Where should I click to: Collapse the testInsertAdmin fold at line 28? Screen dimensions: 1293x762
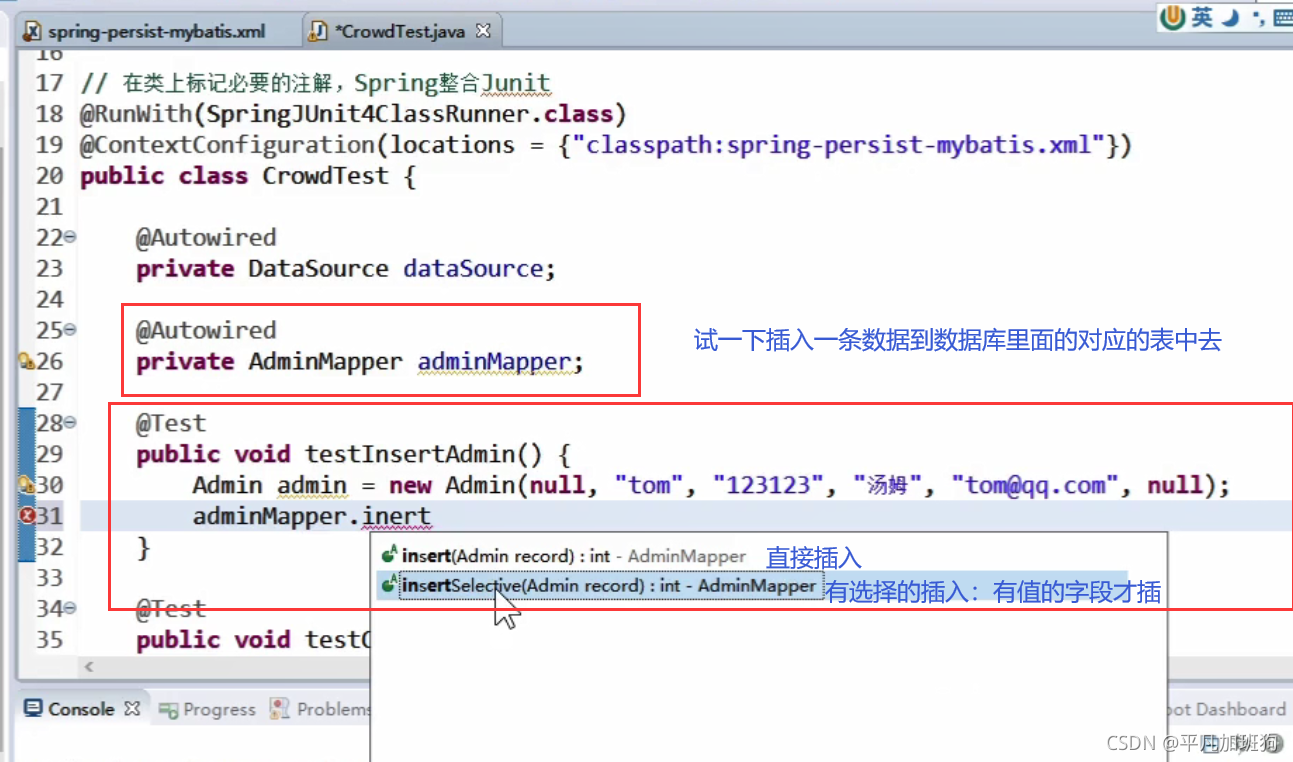pyautogui.click(x=70, y=423)
